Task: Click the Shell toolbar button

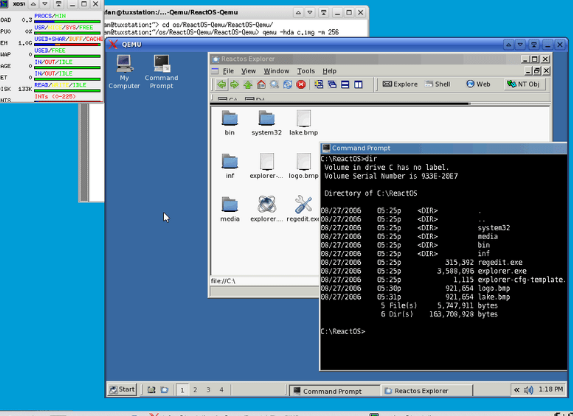Action: click(438, 84)
